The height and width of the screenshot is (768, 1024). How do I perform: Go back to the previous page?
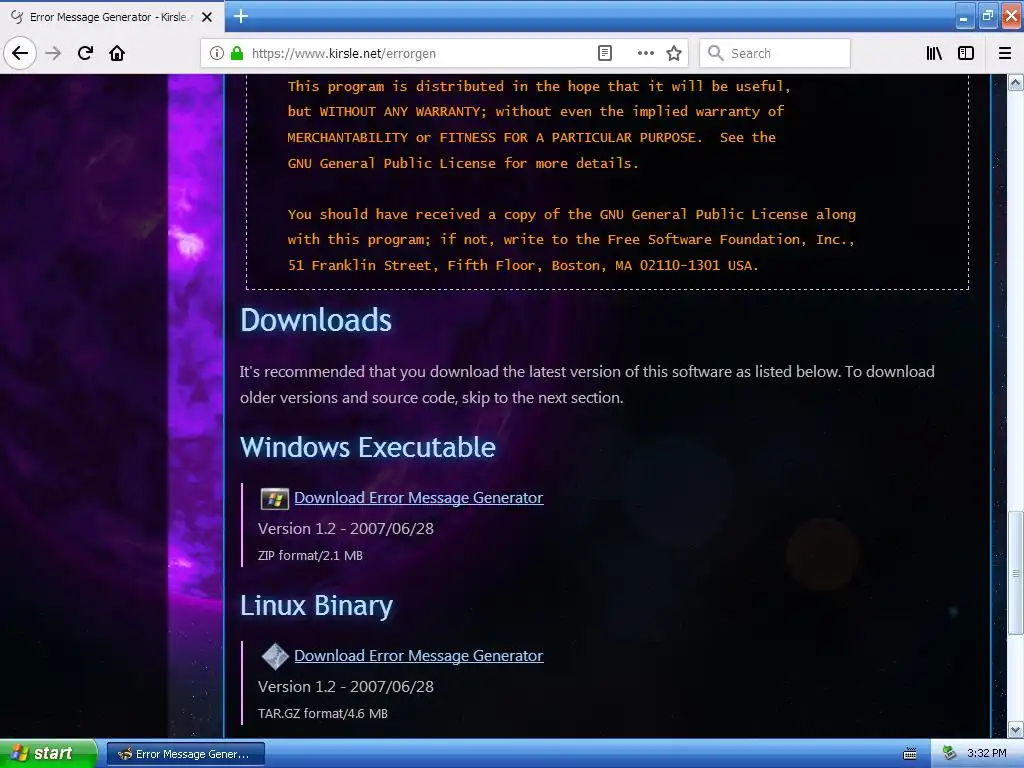click(20, 53)
